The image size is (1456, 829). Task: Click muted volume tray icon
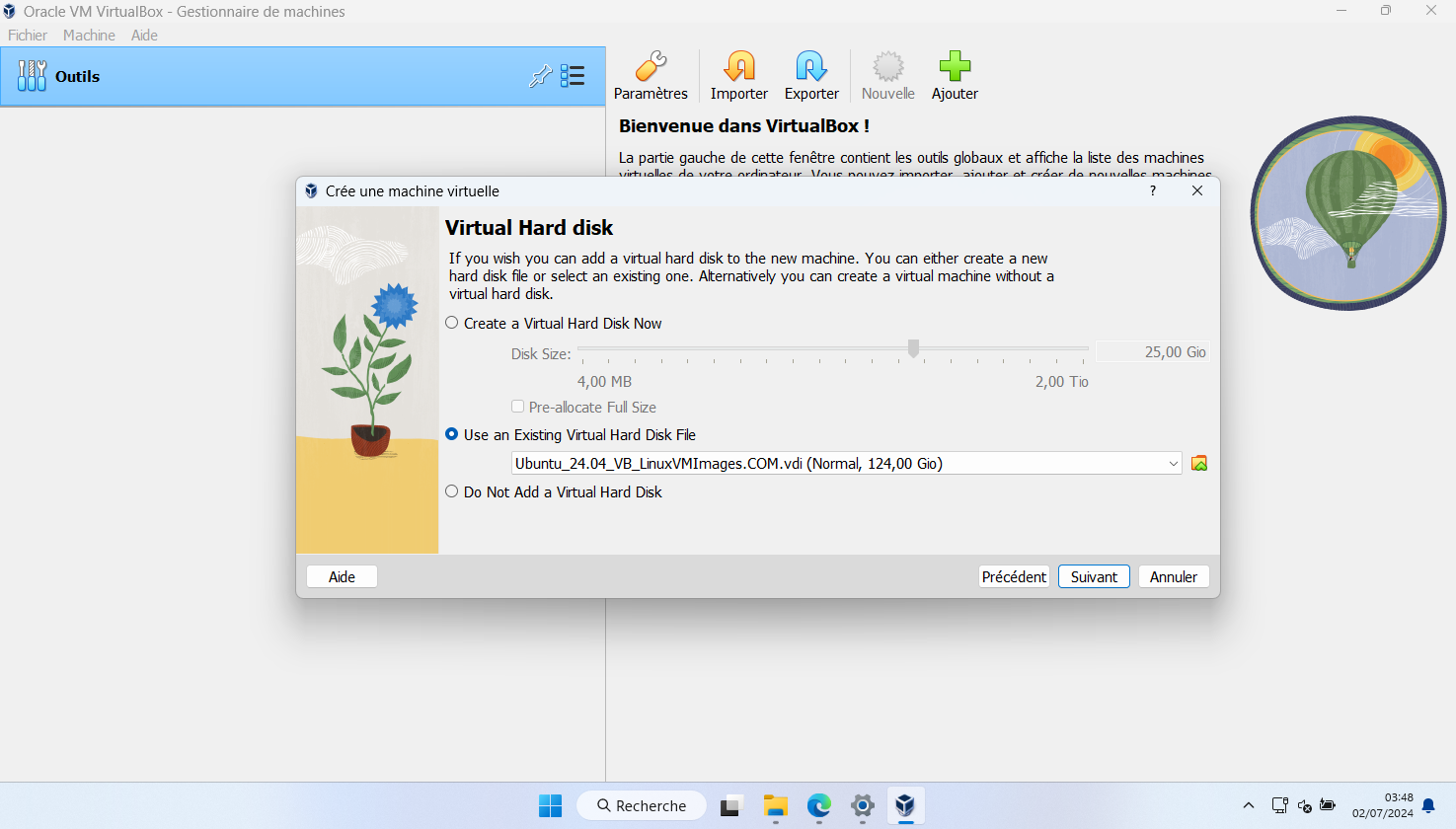[x=1304, y=805]
